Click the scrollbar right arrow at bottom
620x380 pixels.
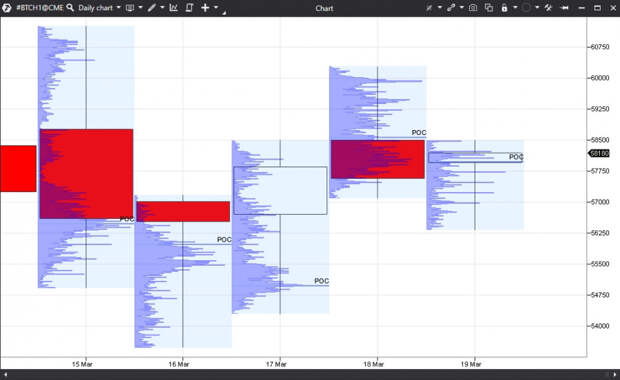click(x=614, y=374)
